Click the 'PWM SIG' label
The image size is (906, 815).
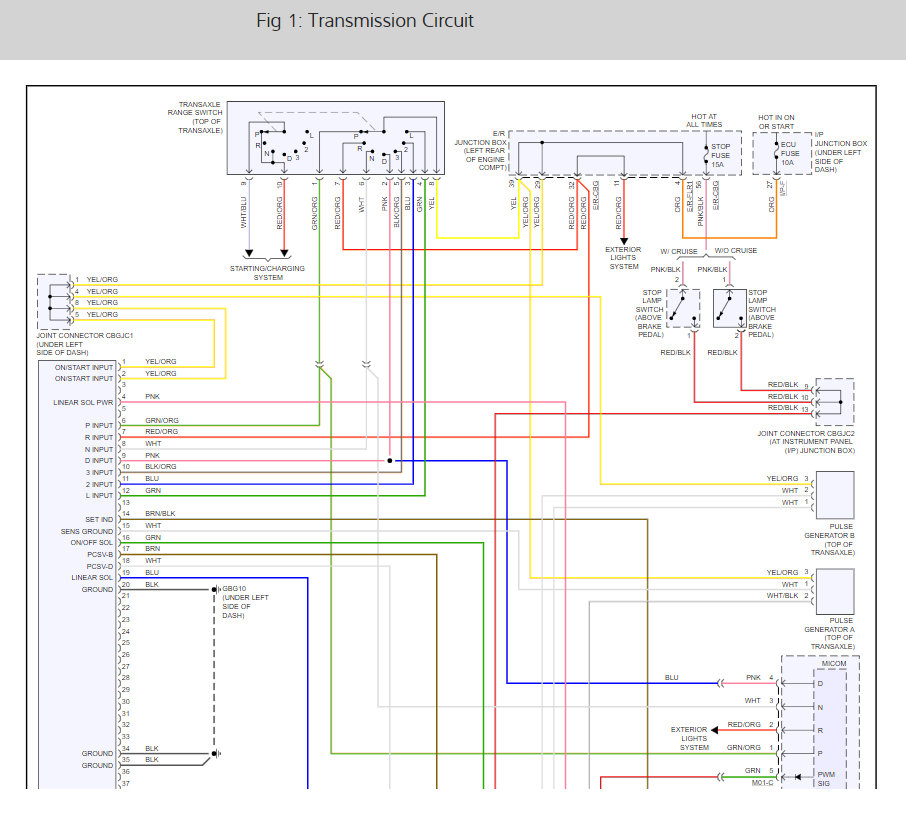pyautogui.click(x=826, y=779)
